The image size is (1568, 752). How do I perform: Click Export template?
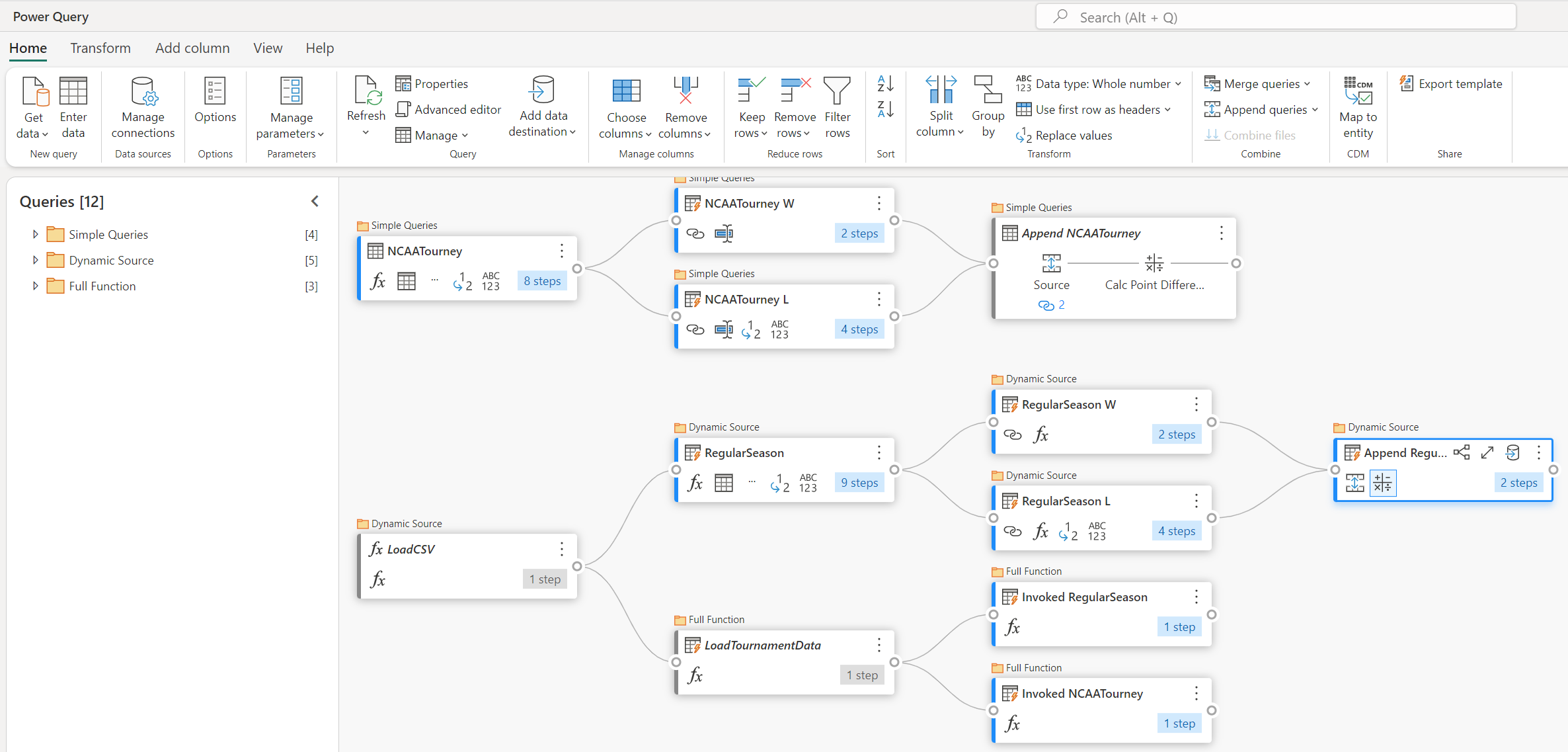tap(1451, 84)
